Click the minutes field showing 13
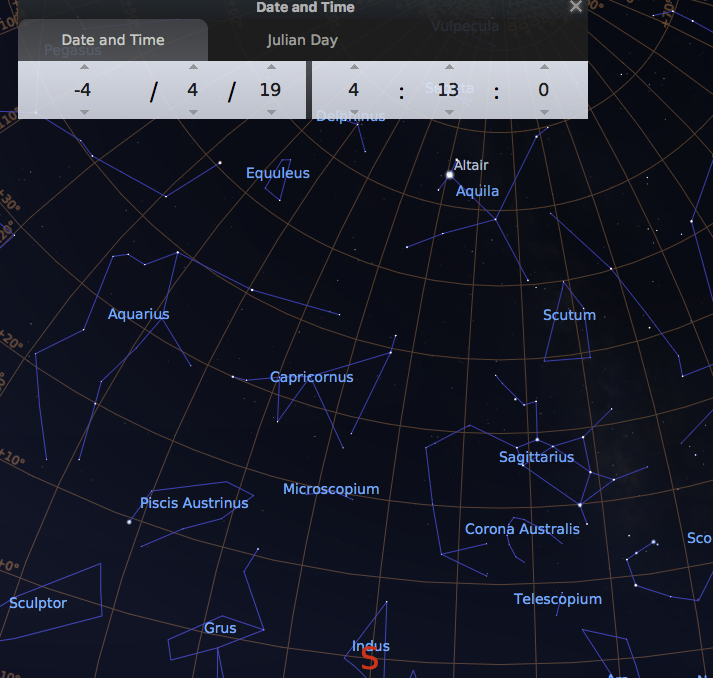The image size is (713, 678). 448,90
